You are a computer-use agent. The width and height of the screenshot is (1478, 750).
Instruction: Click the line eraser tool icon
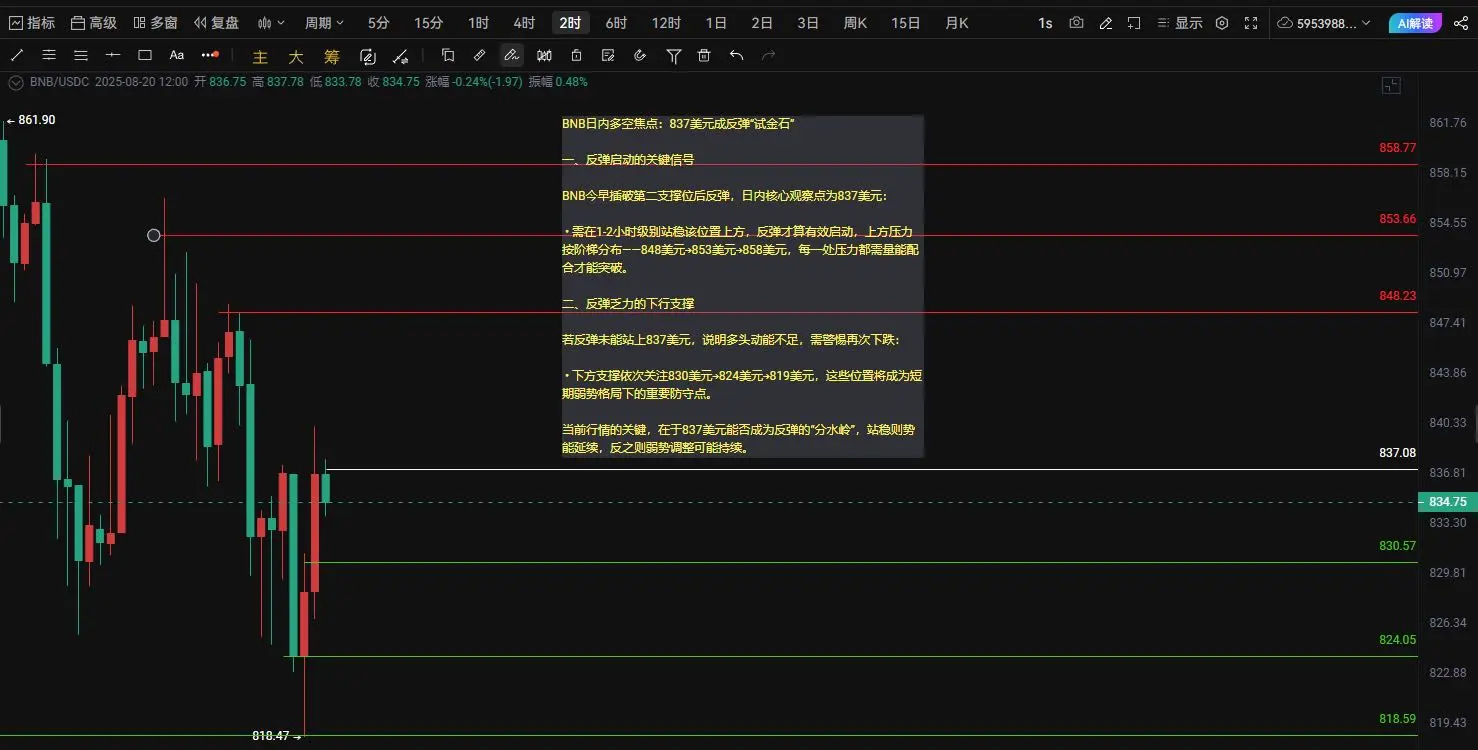[x=400, y=56]
